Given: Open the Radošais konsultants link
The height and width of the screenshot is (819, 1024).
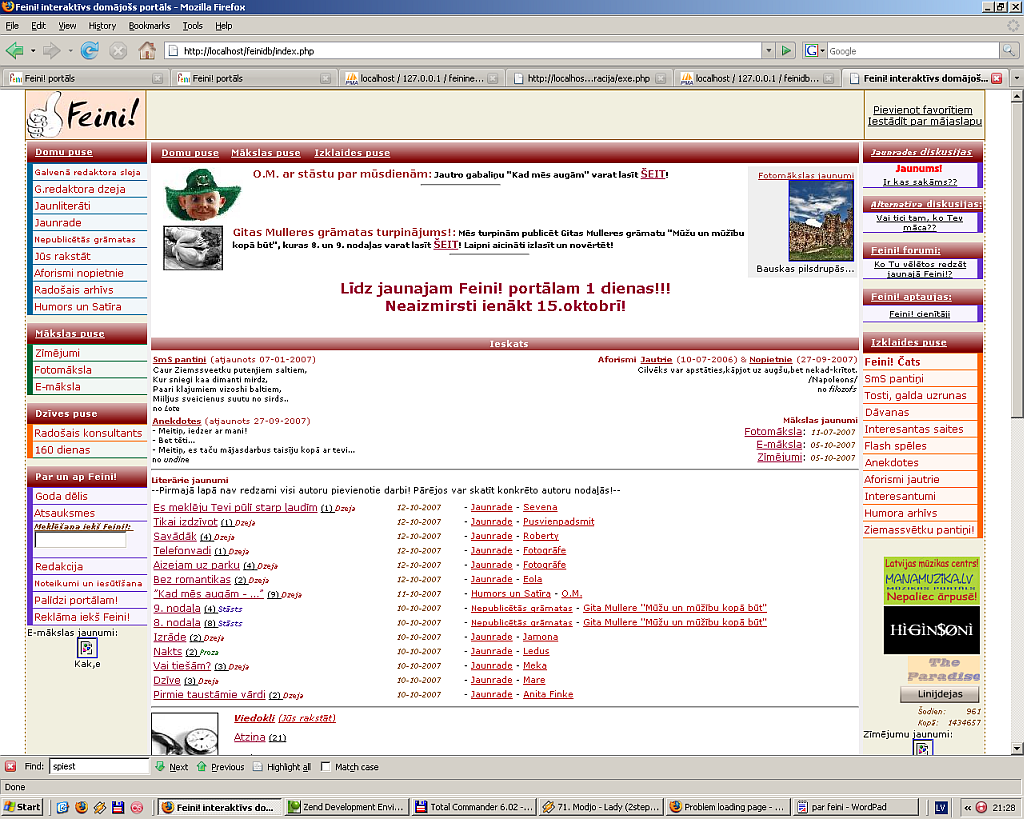Looking at the screenshot, I should (x=88, y=433).
